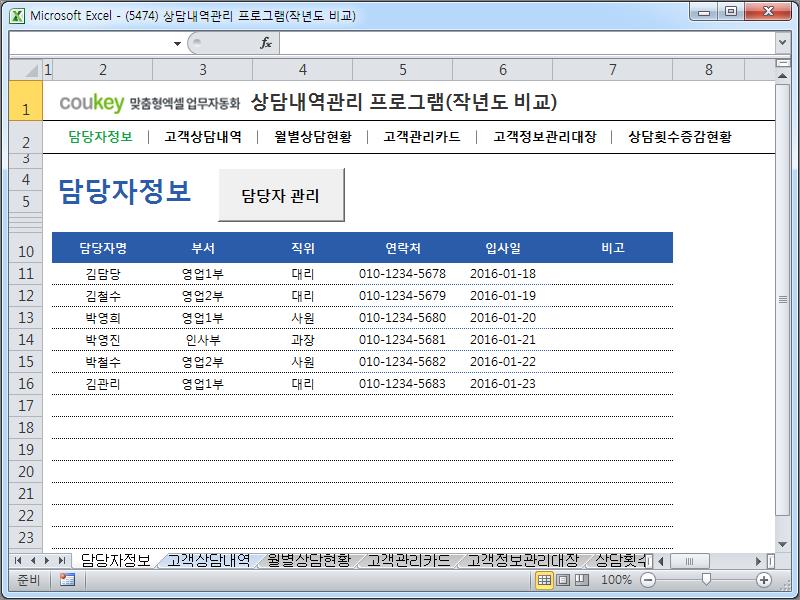Select cell with name 박영희

(x=103, y=318)
